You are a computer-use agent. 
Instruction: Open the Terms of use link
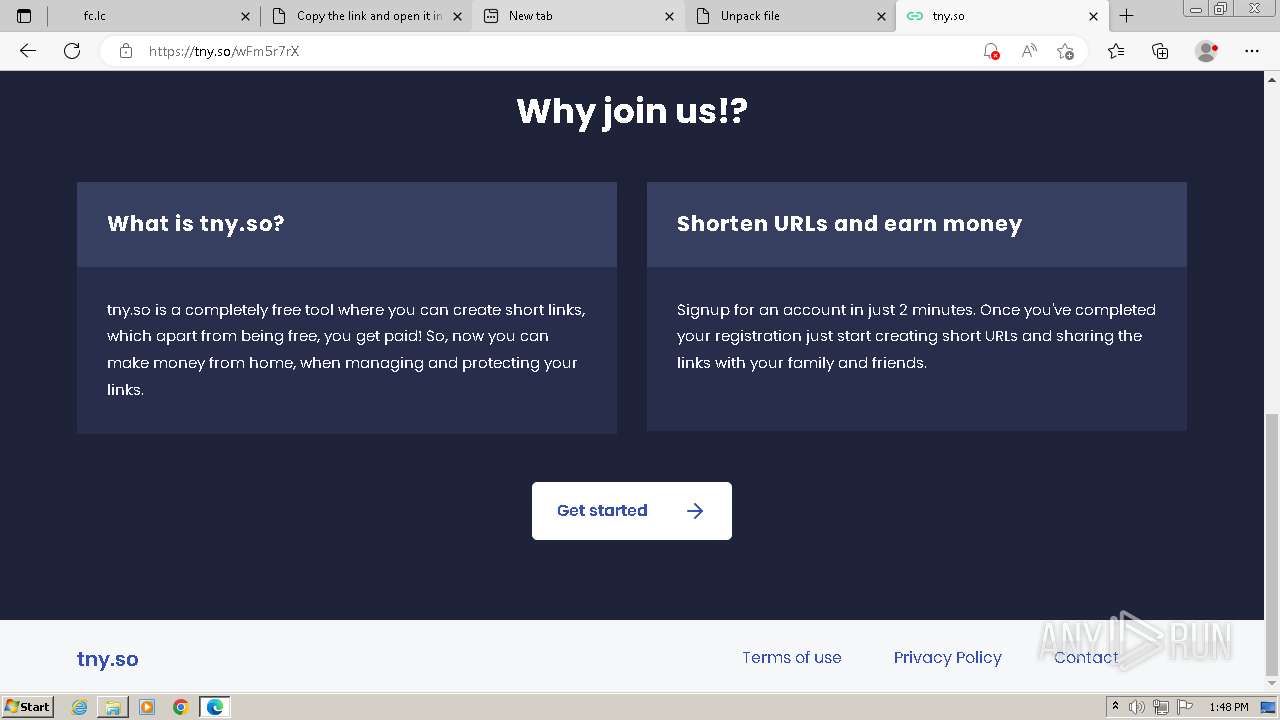pos(791,658)
